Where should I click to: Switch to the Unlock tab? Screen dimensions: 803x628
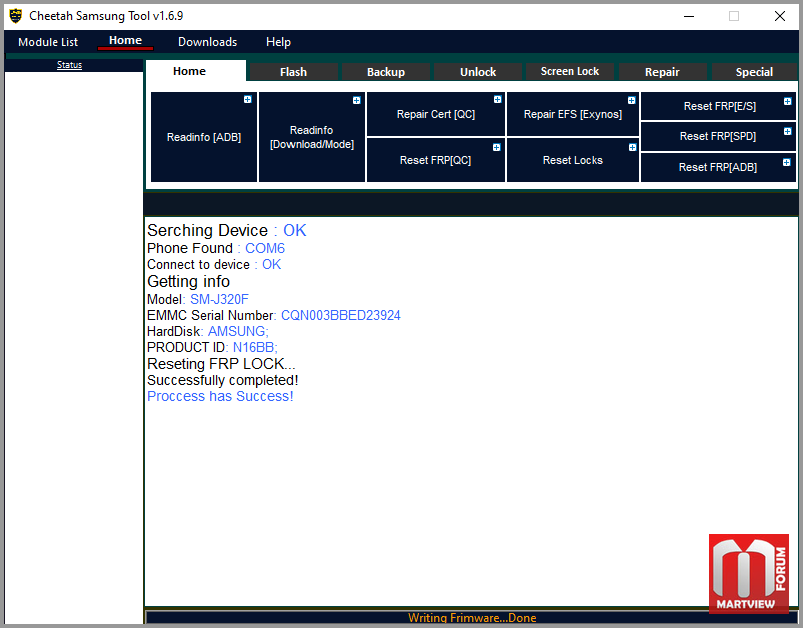[477, 72]
